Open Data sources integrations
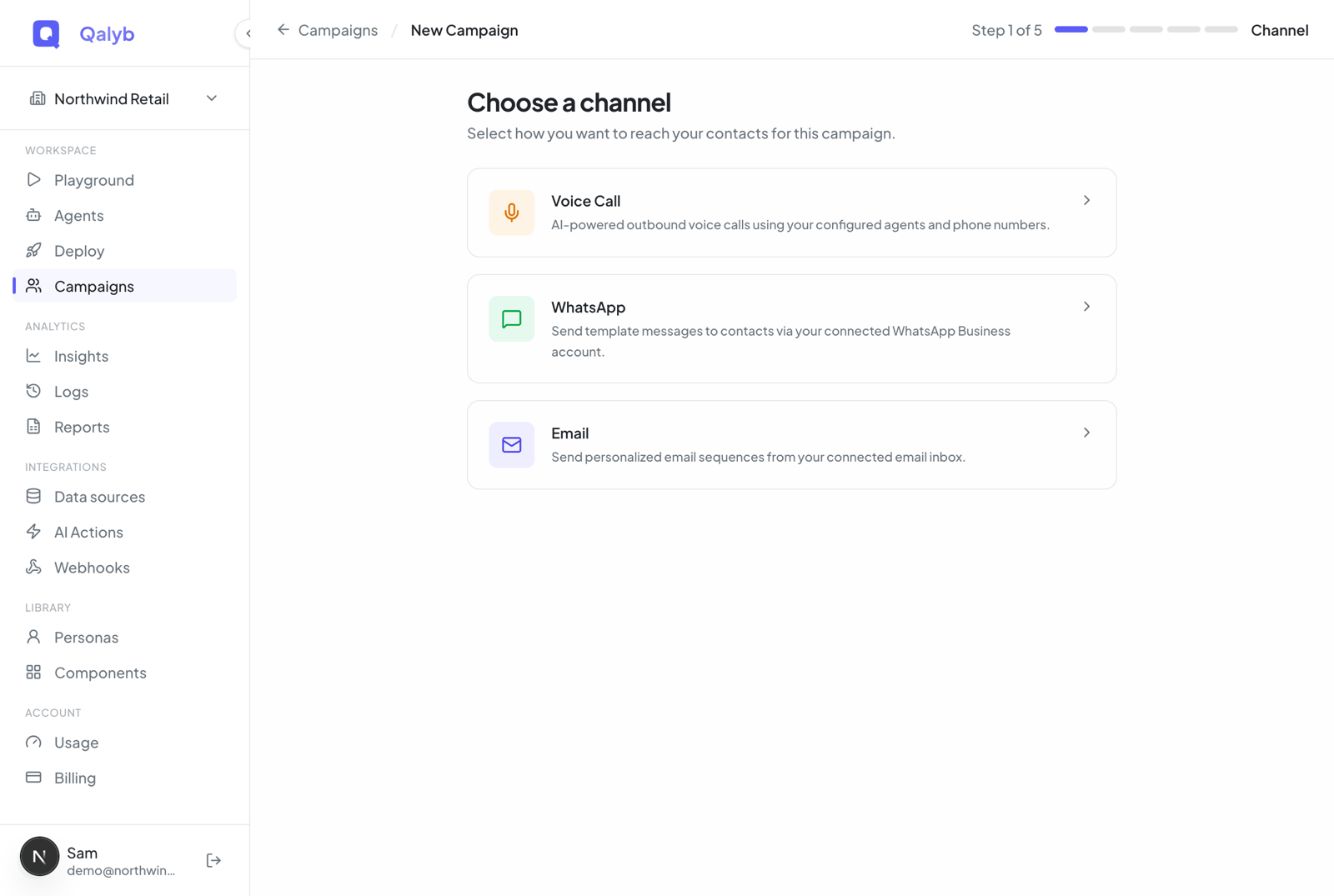Viewport: 1334px width, 896px height. (x=125, y=497)
